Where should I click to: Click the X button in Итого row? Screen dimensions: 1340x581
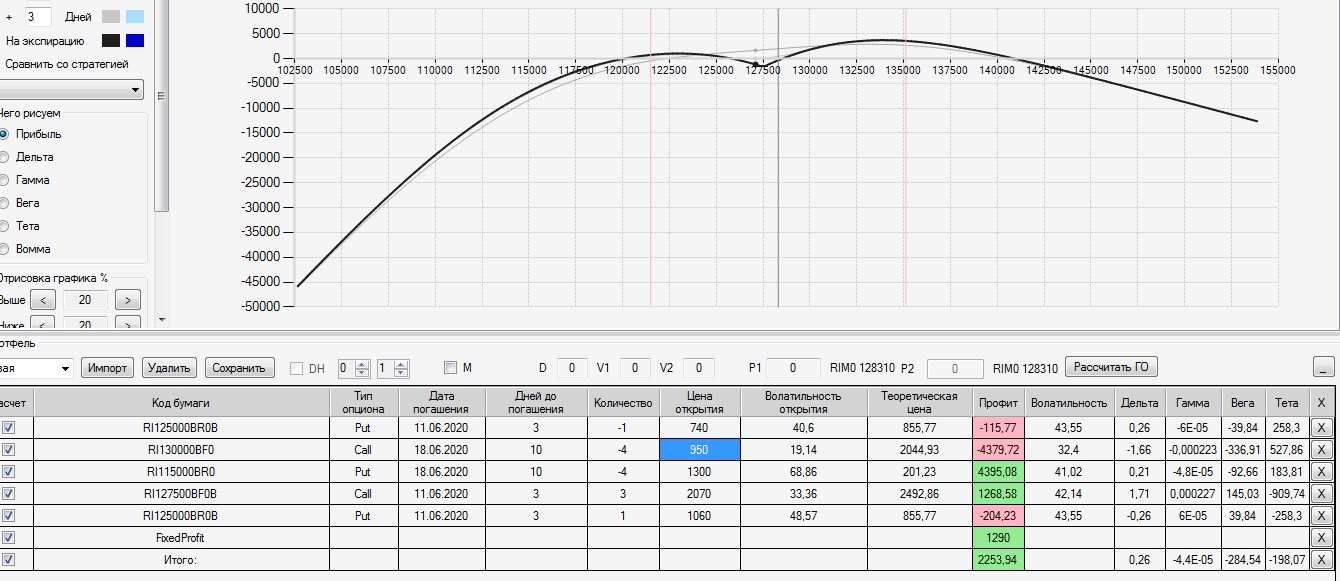1321,560
